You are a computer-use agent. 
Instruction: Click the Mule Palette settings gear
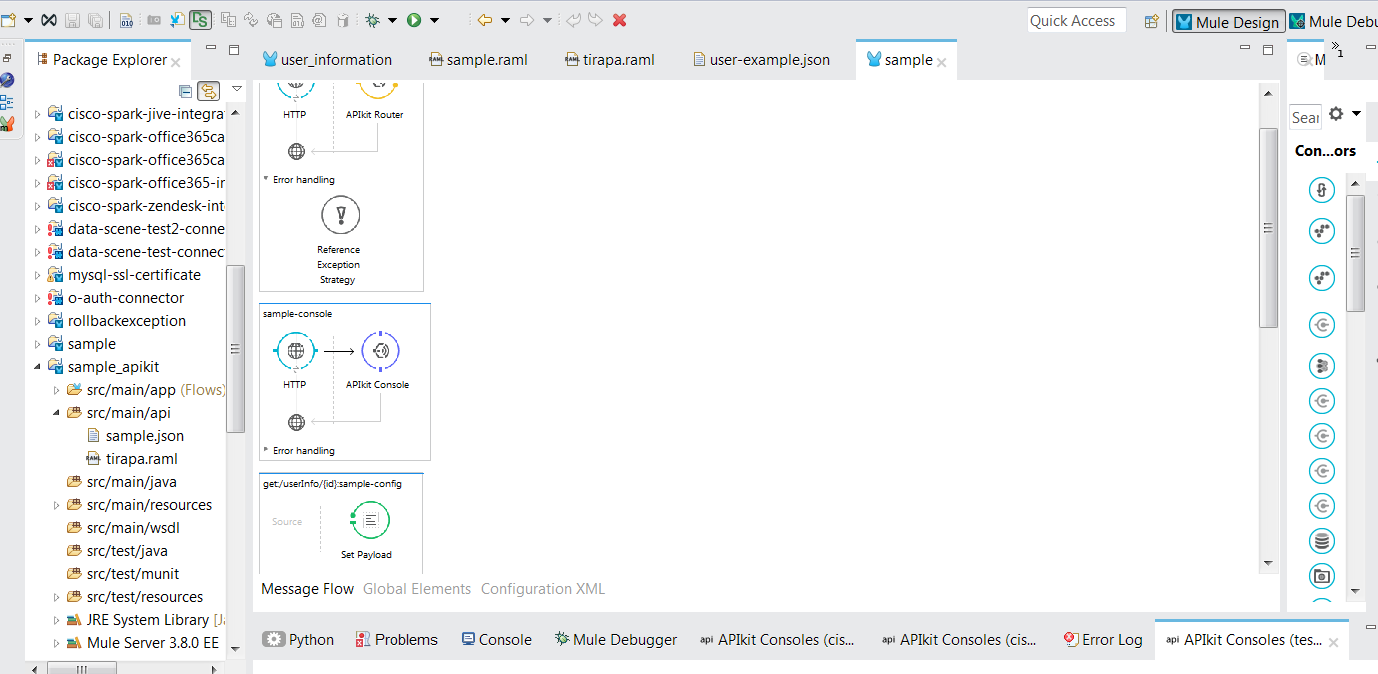point(1336,114)
